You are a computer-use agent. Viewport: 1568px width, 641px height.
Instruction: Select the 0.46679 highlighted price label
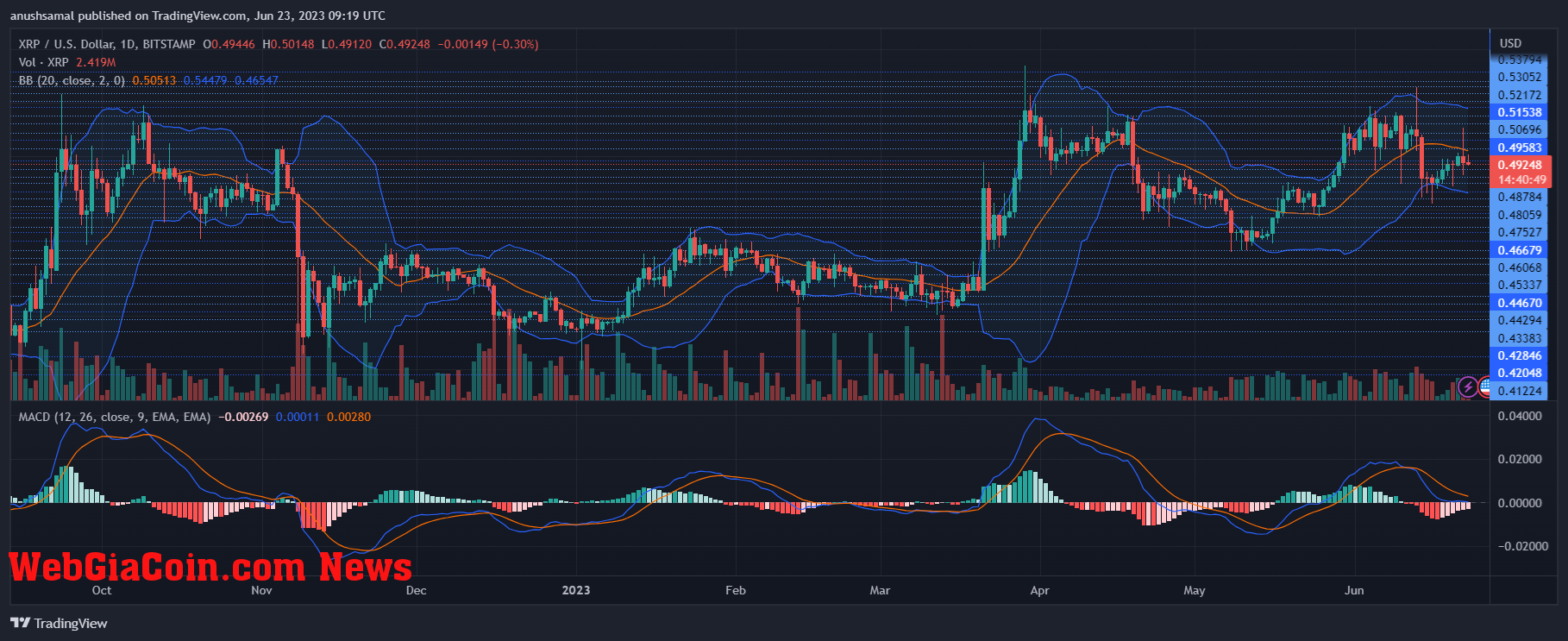(x=1520, y=250)
